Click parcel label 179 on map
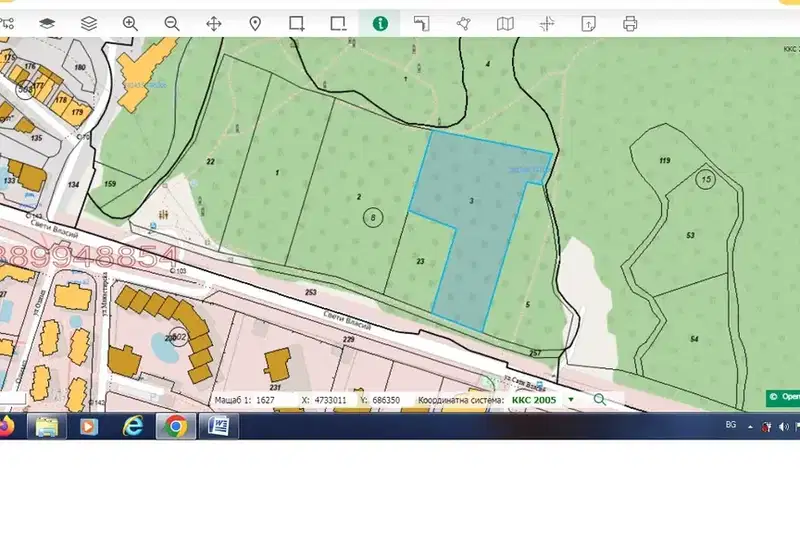Image resolution: width=800 pixels, height=533 pixels. [x=77, y=112]
